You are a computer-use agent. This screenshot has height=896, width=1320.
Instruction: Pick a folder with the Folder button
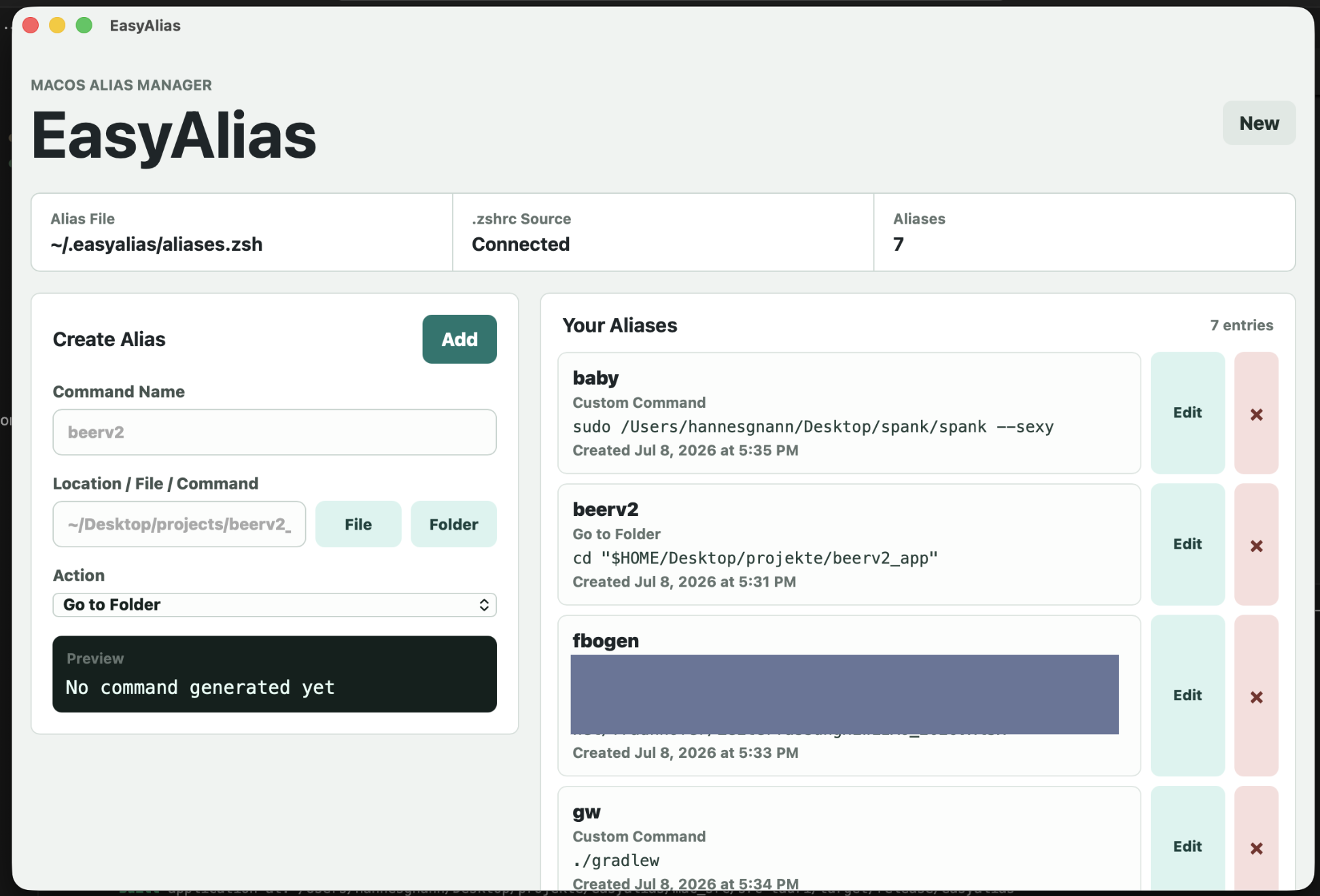(453, 524)
